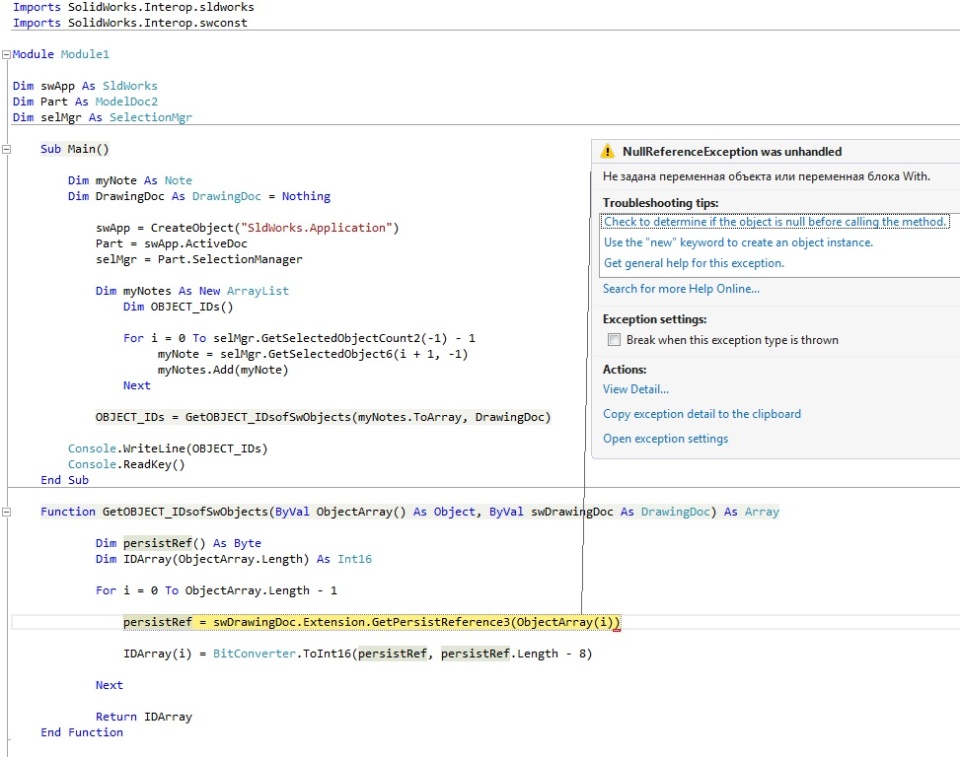This screenshot has height=757, width=960.
Task: Click 'OBJECT_IDs = GetOBJECT_IDsofSwObjects' call line
Action: [x=323, y=417]
